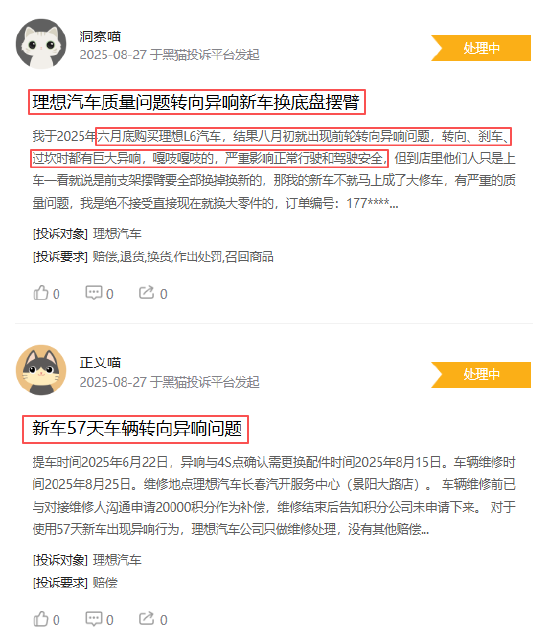Viewport: 550px width, 643px height.
Task: Open the 正义喵 username profile
Action: pyautogui.click(x=100, y=363)
